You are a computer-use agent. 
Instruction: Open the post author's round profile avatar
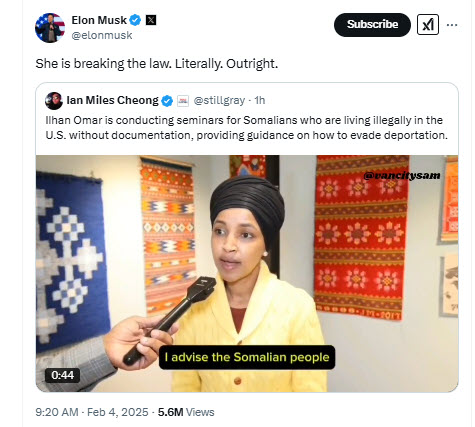coord(50,28)
